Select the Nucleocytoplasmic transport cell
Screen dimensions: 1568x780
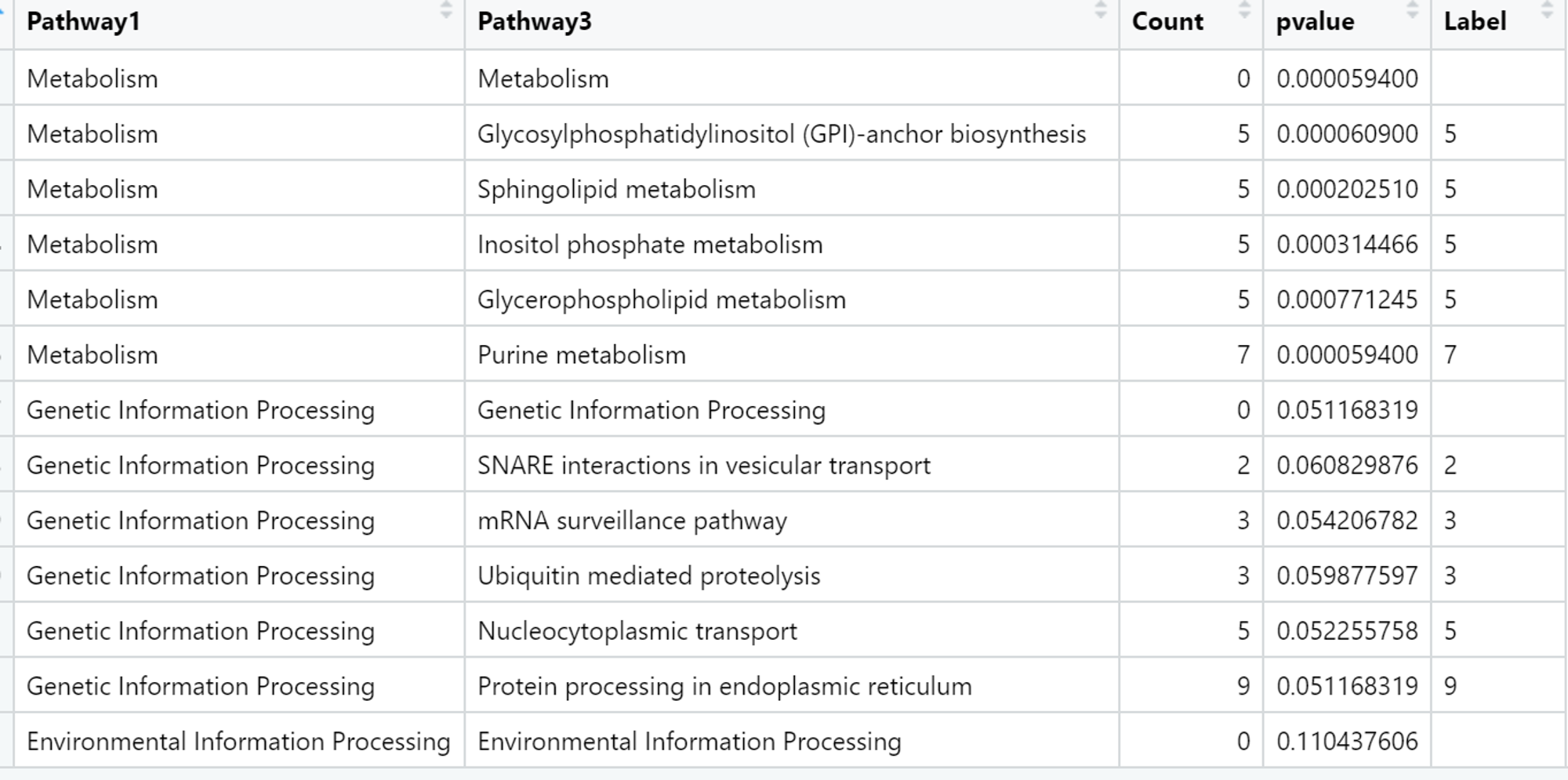pyautogui.click(x=792, y=630)
